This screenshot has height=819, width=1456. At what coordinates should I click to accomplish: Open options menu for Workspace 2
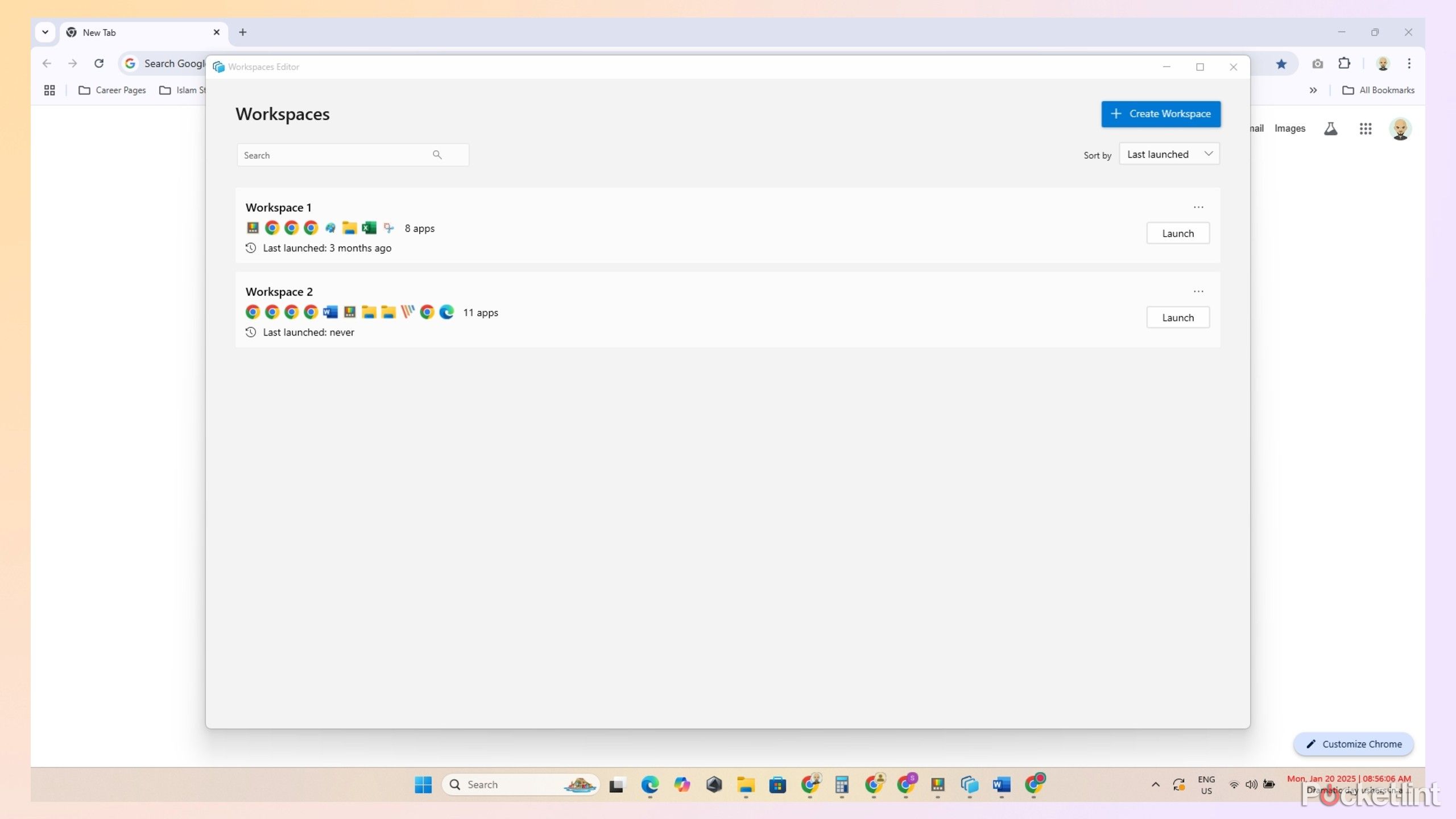click(1198, 291)
